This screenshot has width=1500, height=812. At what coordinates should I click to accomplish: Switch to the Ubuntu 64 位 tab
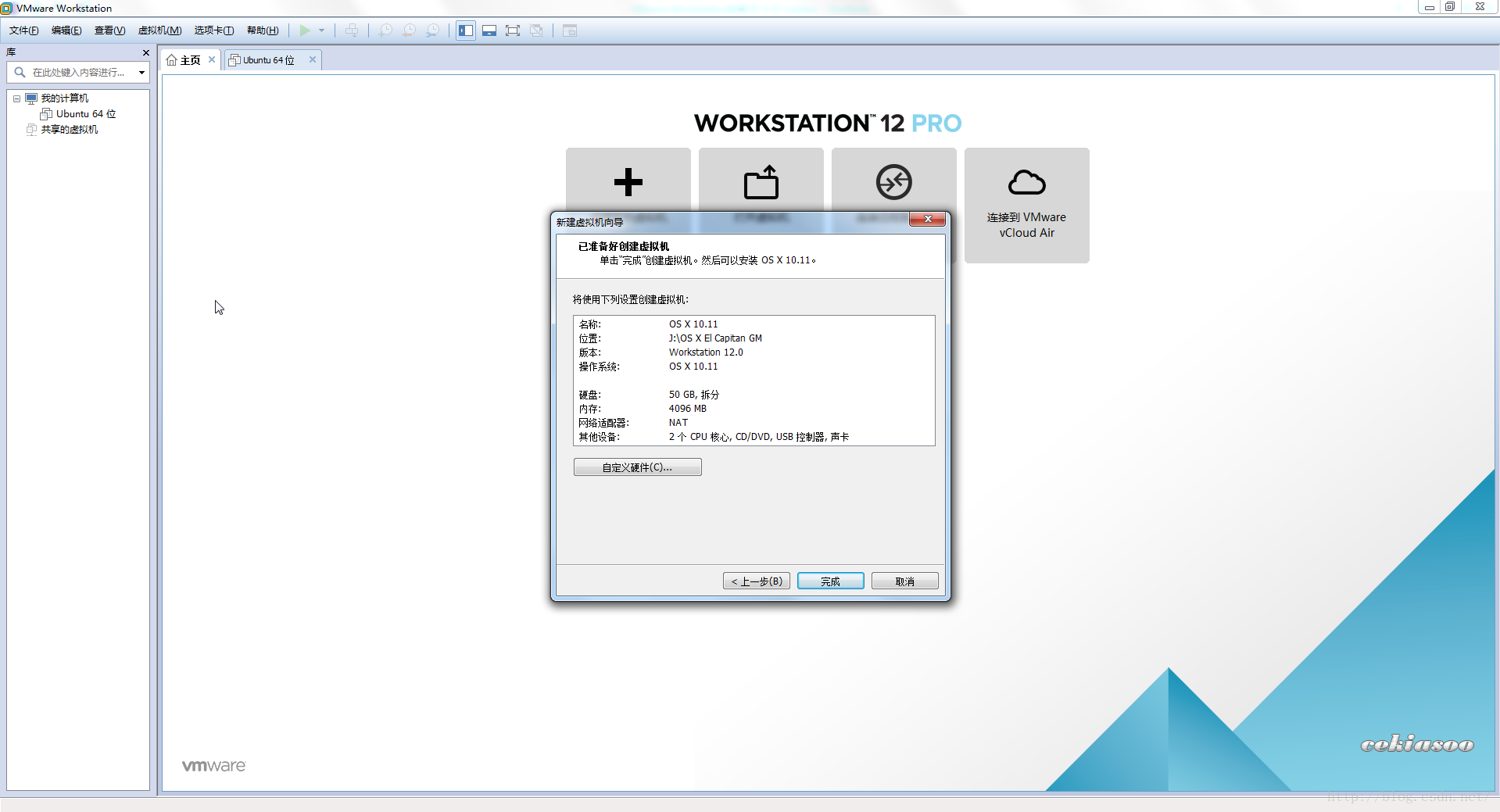click(268, 60)
